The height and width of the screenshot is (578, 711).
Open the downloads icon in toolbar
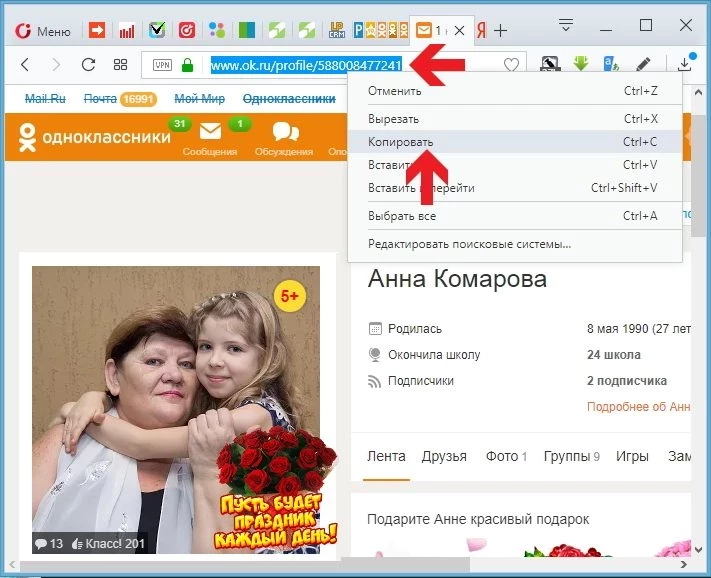point(684,64)
